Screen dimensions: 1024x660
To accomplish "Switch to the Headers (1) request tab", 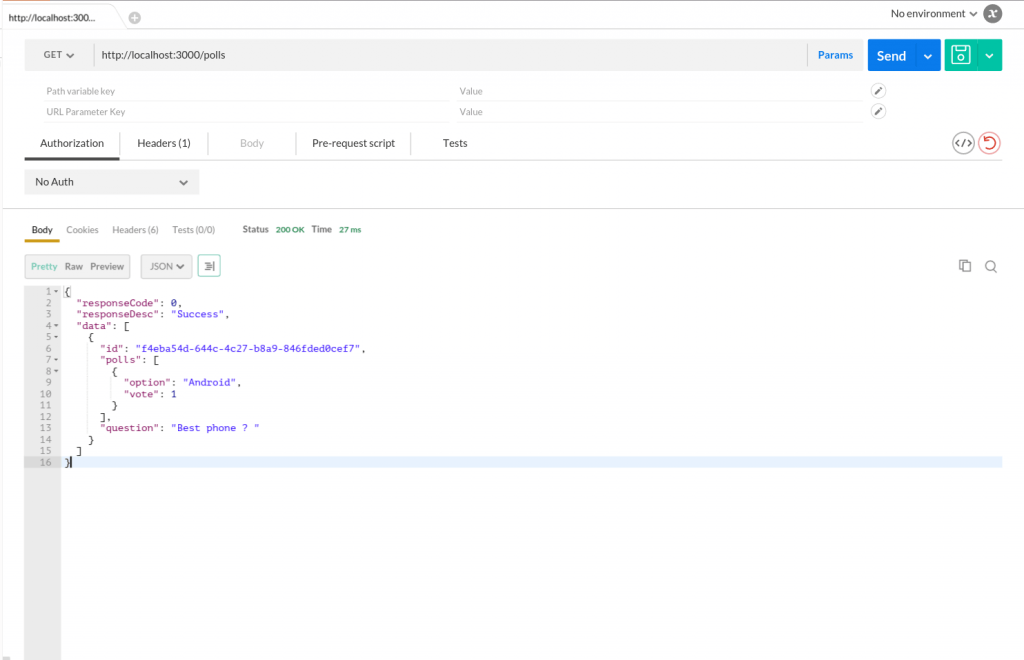I will coord(163,143).
